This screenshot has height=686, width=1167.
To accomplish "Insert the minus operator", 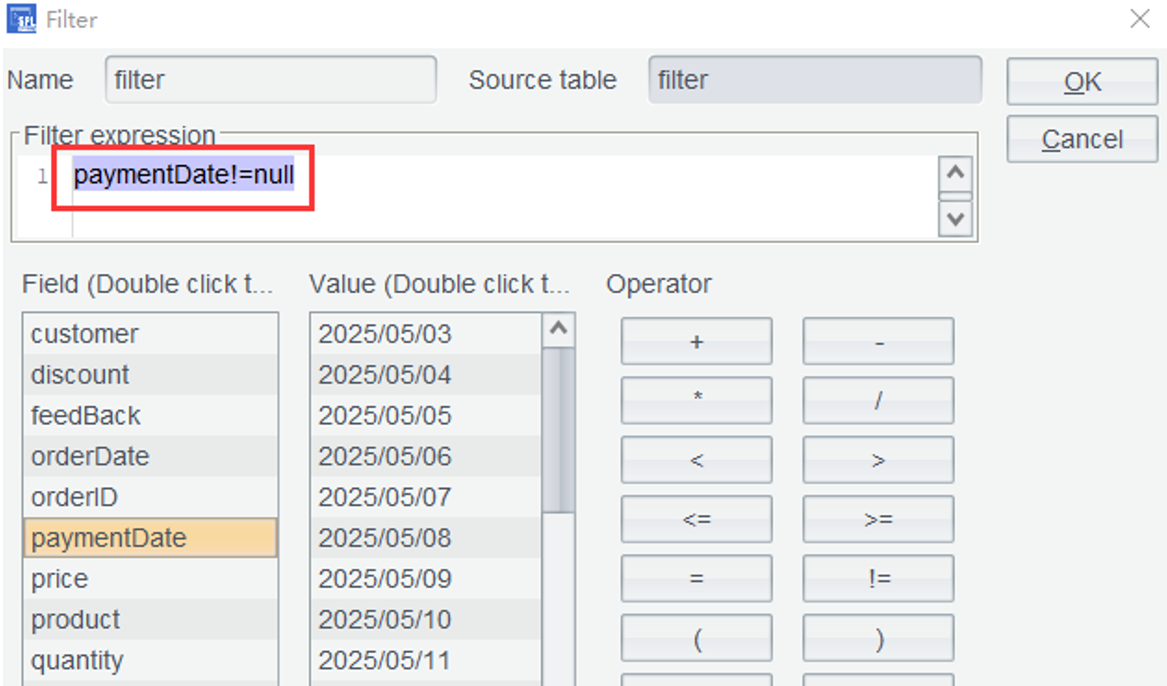I will tap(878, 341).
